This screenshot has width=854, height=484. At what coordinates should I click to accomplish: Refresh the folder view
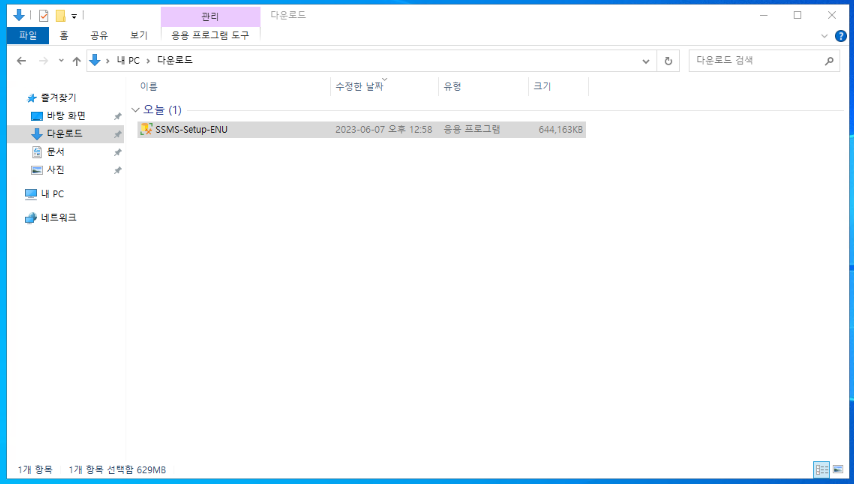click(668, 61)
